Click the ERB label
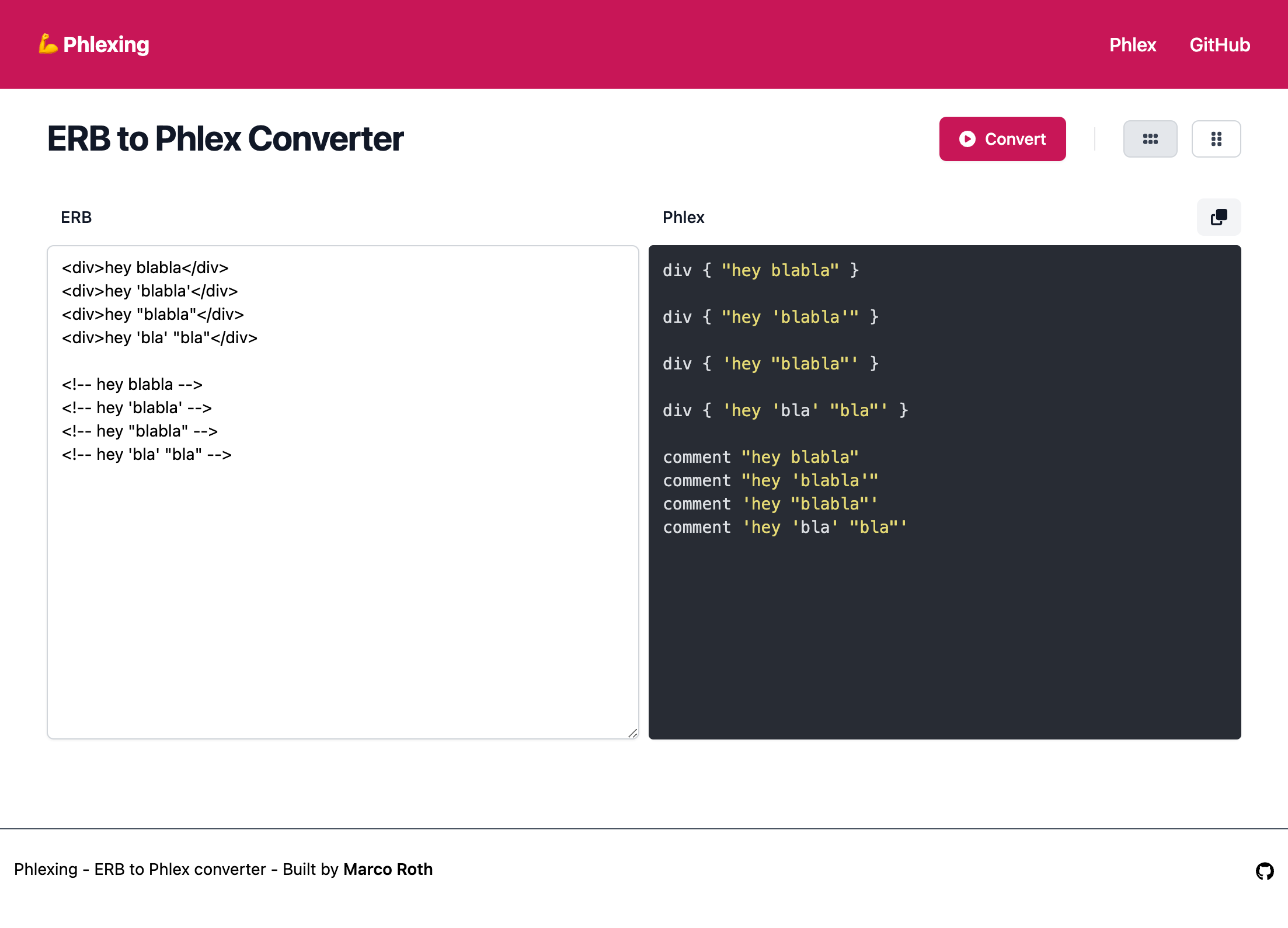Viewport: 1288px width, 928px height. (x=76, y=217)
